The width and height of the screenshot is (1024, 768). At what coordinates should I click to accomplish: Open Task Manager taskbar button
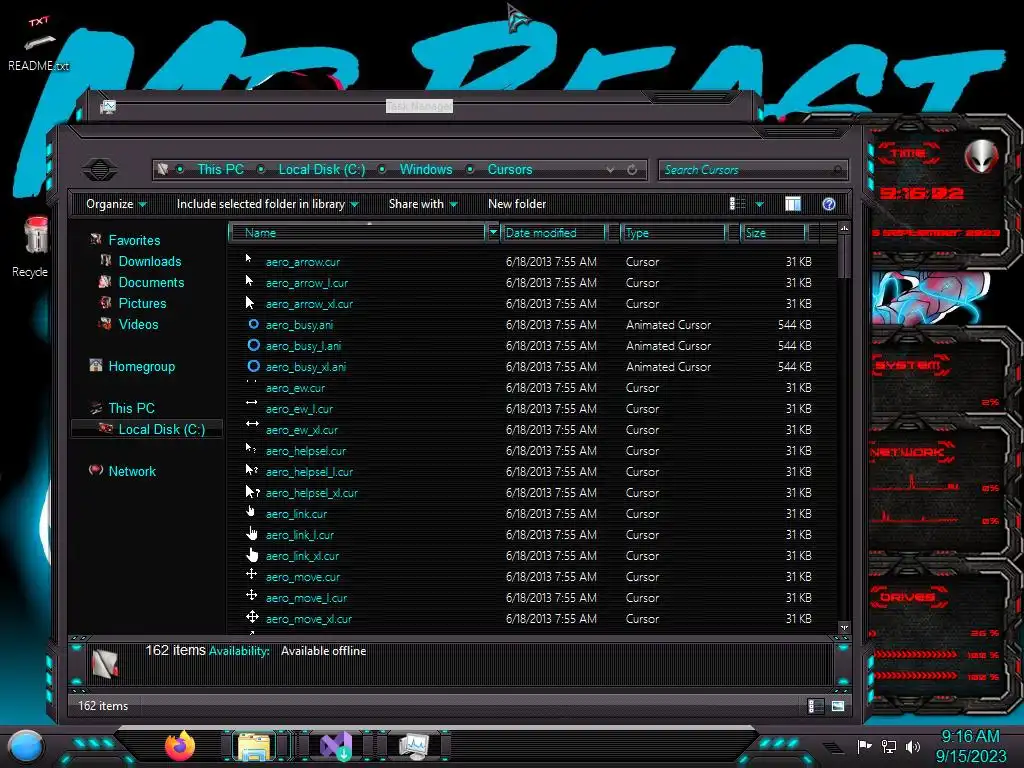tap(415, 746)
